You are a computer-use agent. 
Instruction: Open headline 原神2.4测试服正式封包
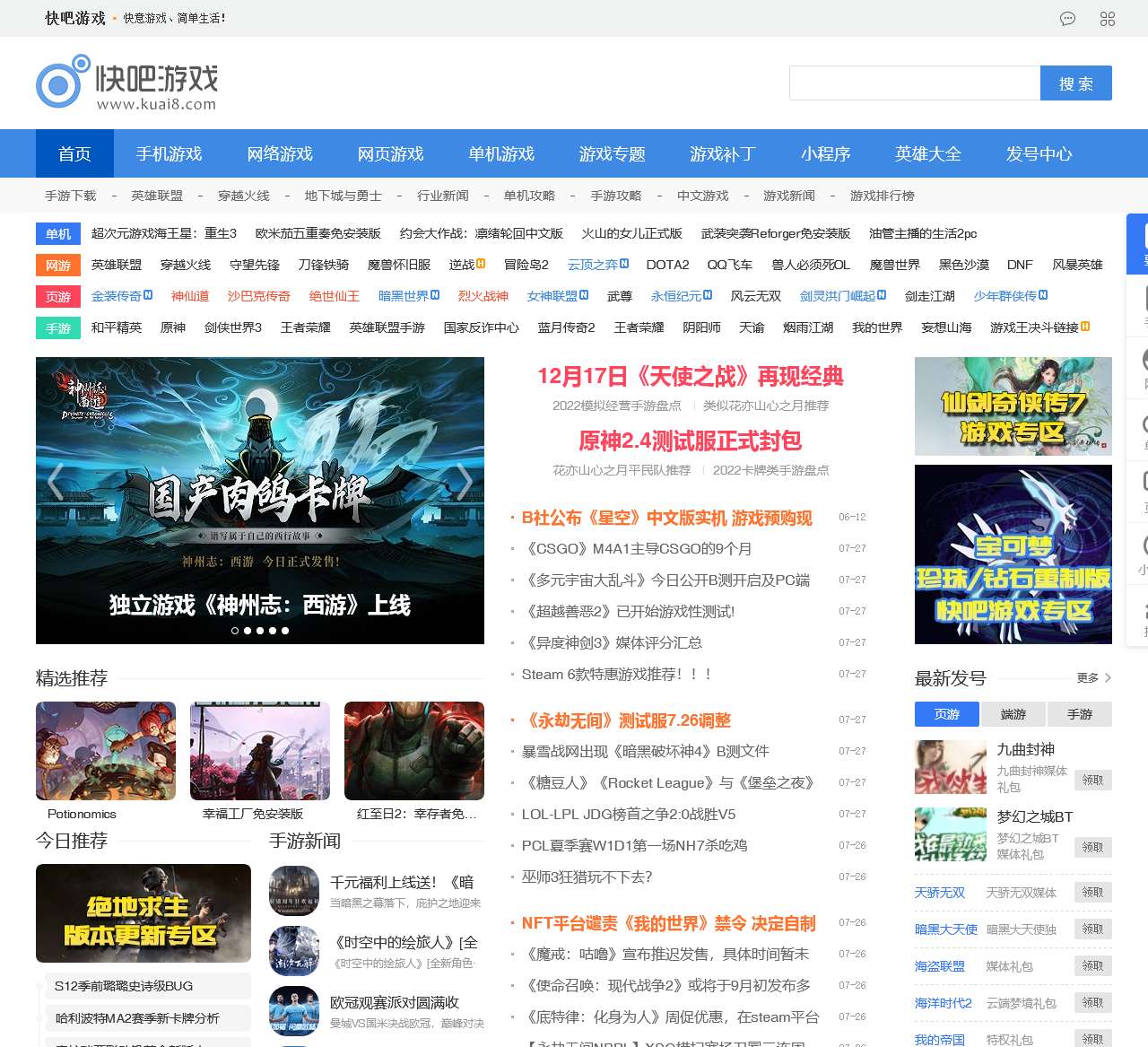691,441
